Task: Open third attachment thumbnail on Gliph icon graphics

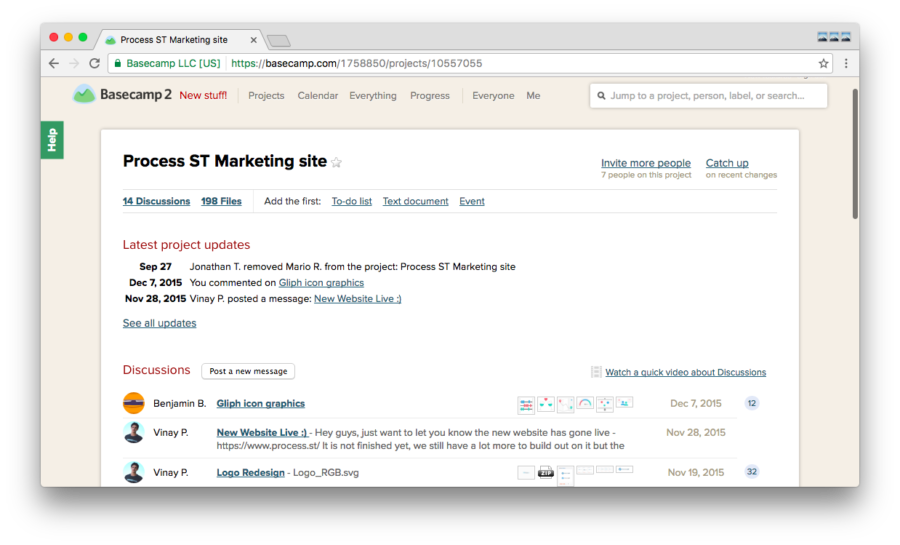Action: pyautogui.click(x=565, y=404)
